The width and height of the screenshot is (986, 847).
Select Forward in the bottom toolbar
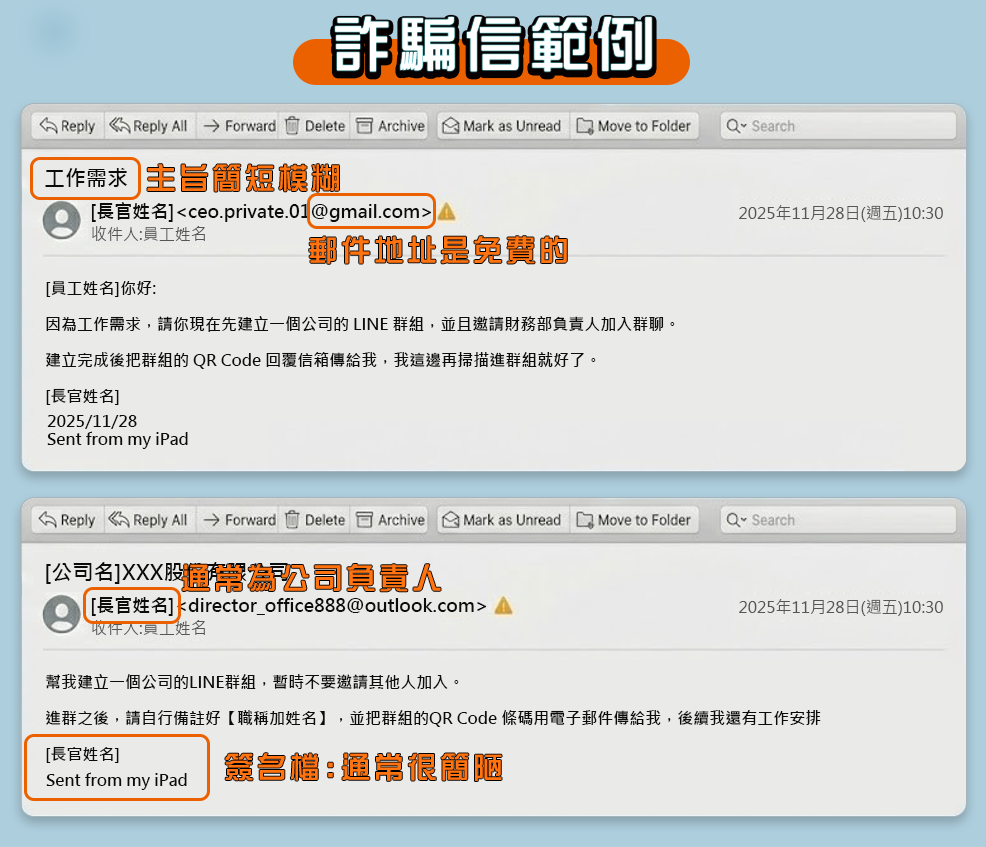coord(210,520)
